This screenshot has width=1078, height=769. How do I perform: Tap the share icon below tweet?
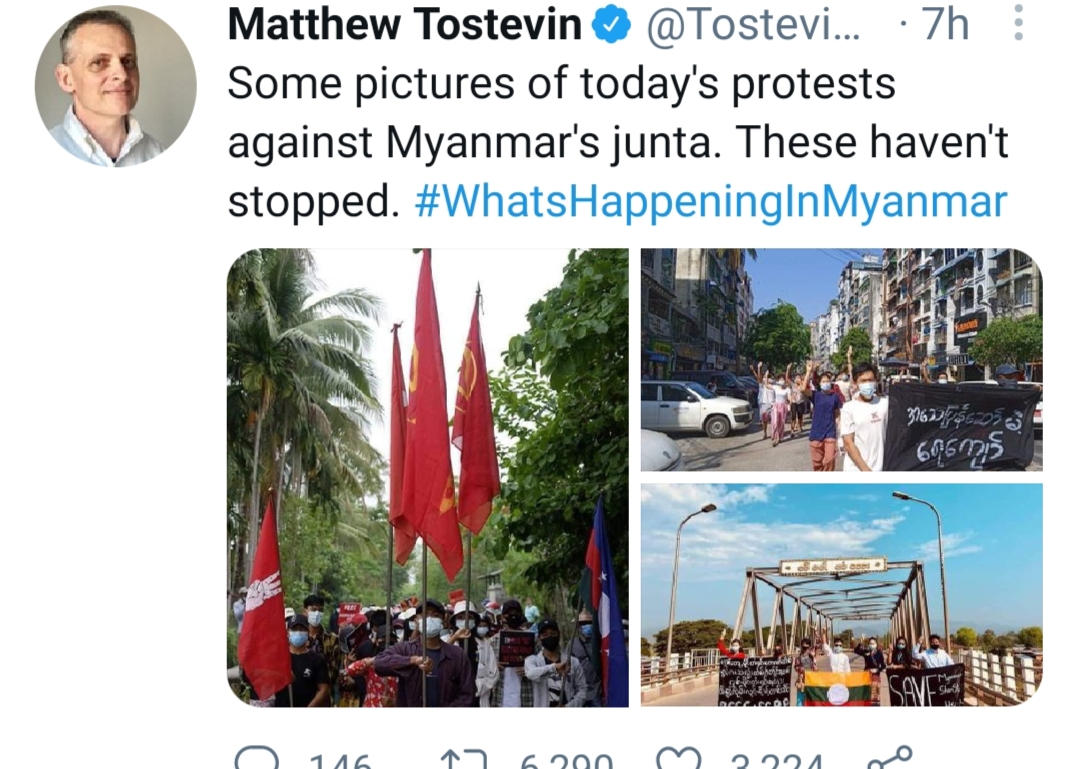point(889,757)
